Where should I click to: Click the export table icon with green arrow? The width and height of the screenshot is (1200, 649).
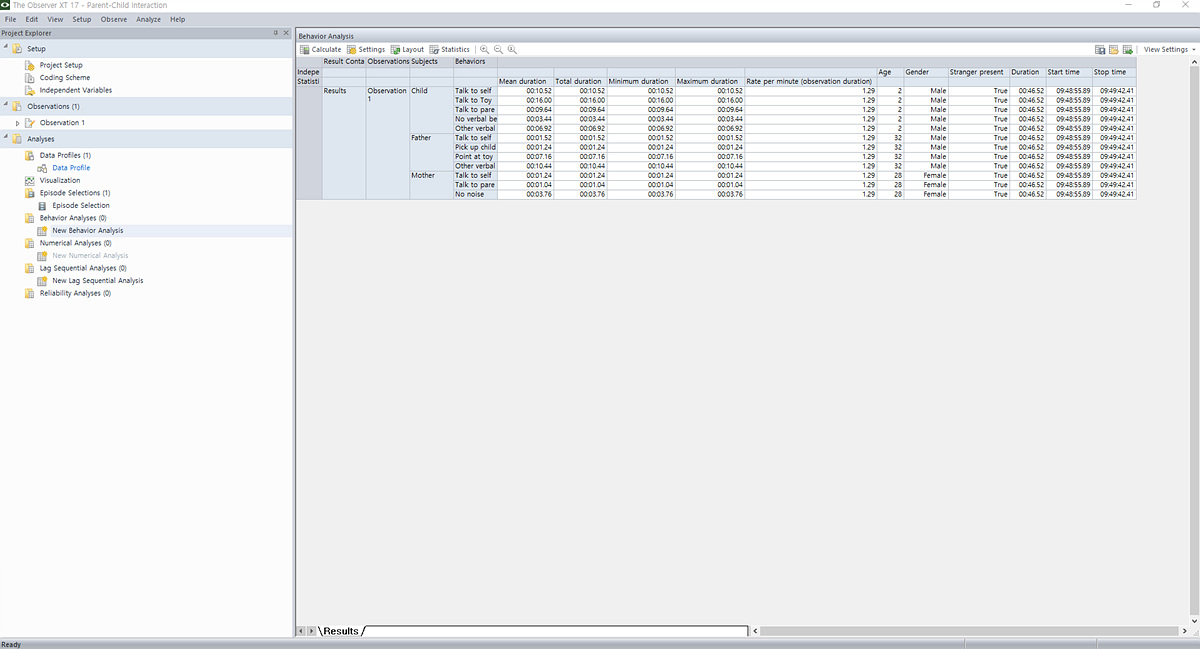(1127, 49)
